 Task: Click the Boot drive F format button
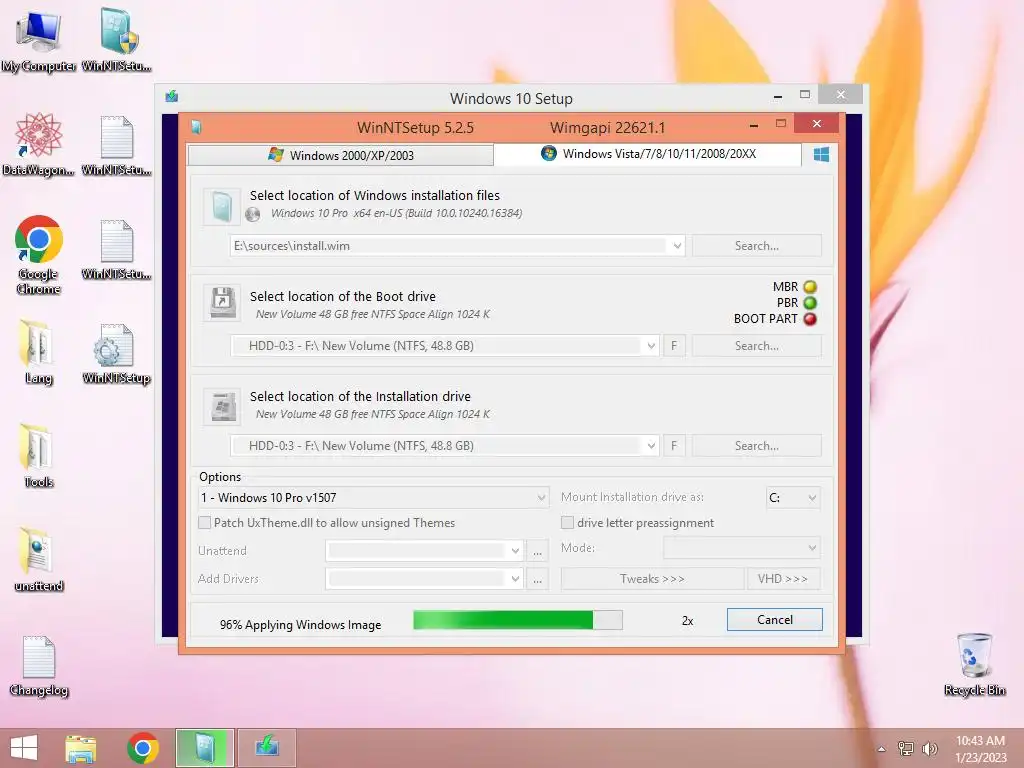[x=674, y=346]
